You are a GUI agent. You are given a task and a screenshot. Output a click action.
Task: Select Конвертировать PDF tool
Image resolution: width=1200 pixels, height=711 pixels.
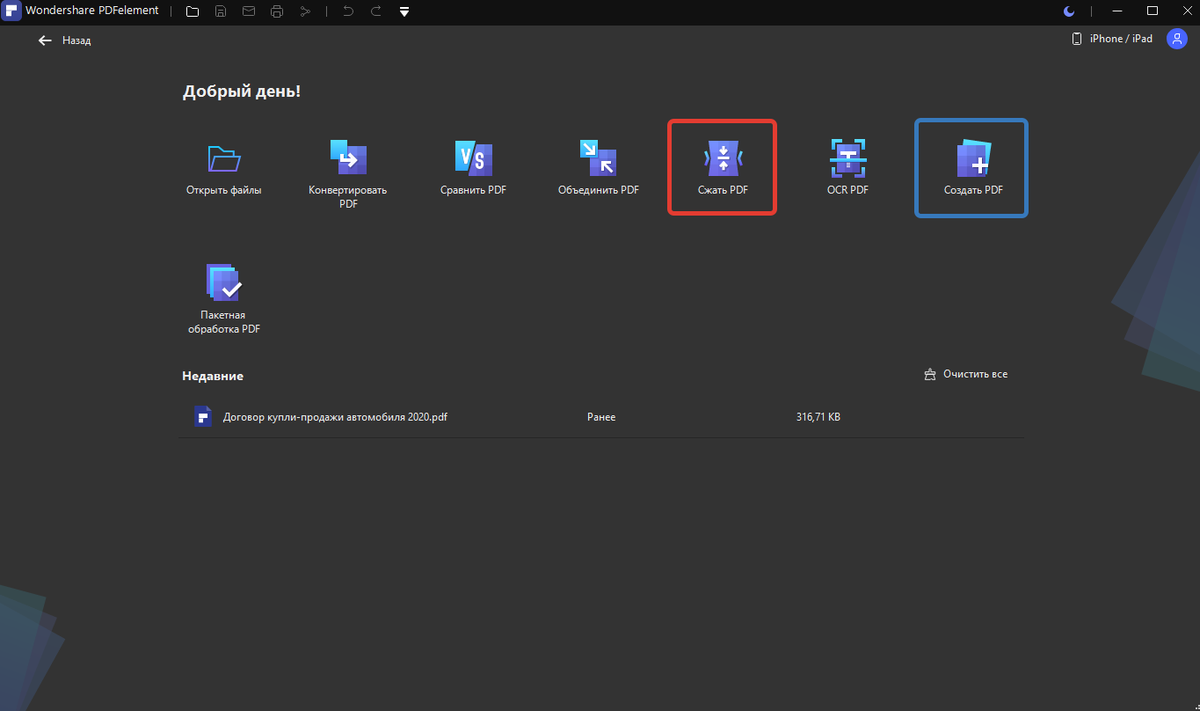tap(348, 174)
